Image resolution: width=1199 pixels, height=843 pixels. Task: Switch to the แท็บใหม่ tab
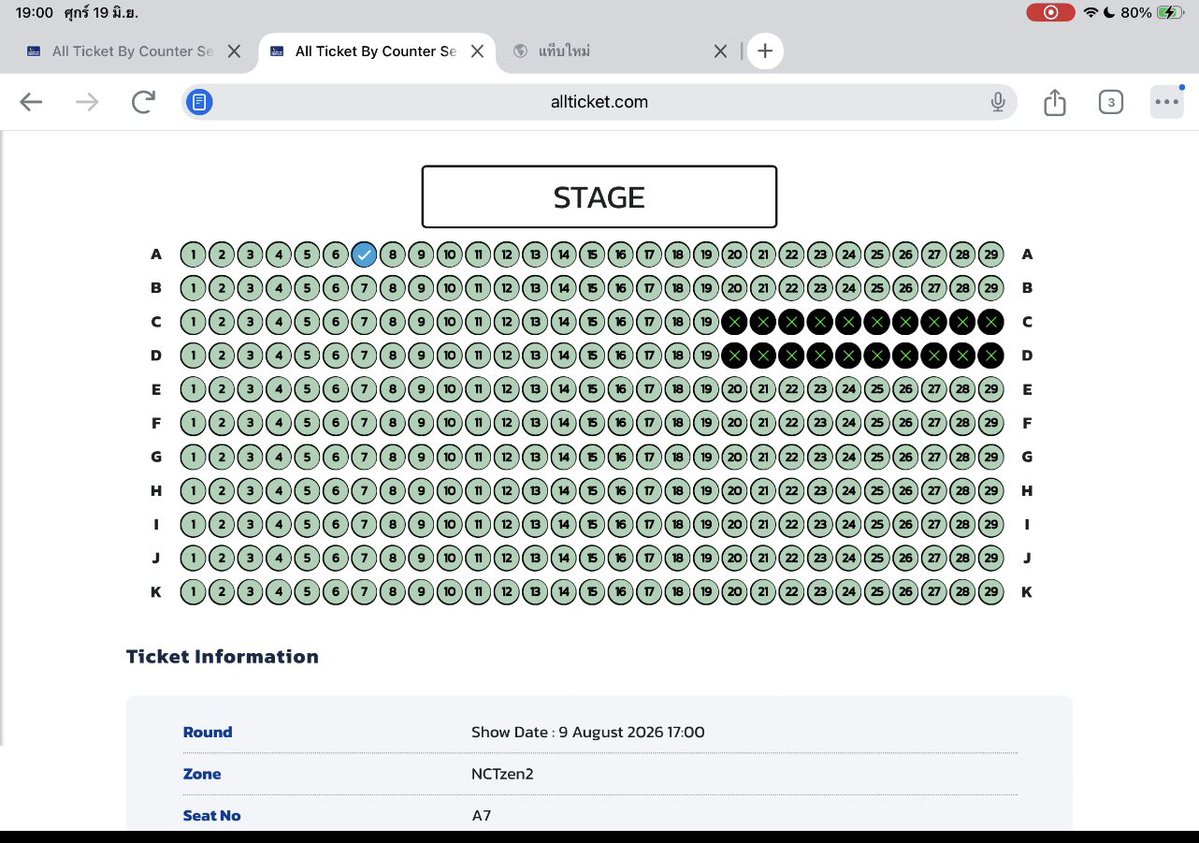coord(564,51)
